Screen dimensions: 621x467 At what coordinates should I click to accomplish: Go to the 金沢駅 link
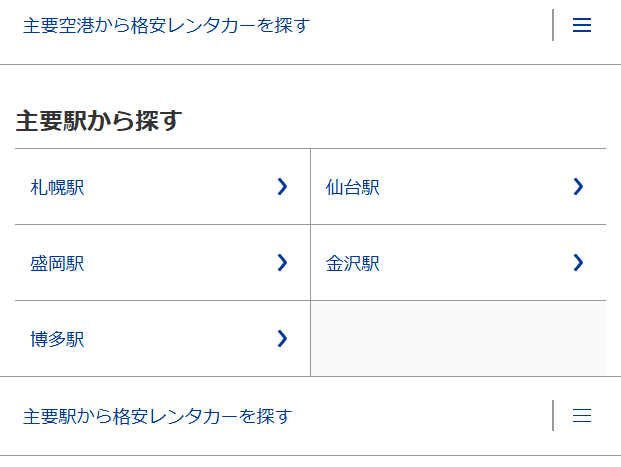pos(353,264)
